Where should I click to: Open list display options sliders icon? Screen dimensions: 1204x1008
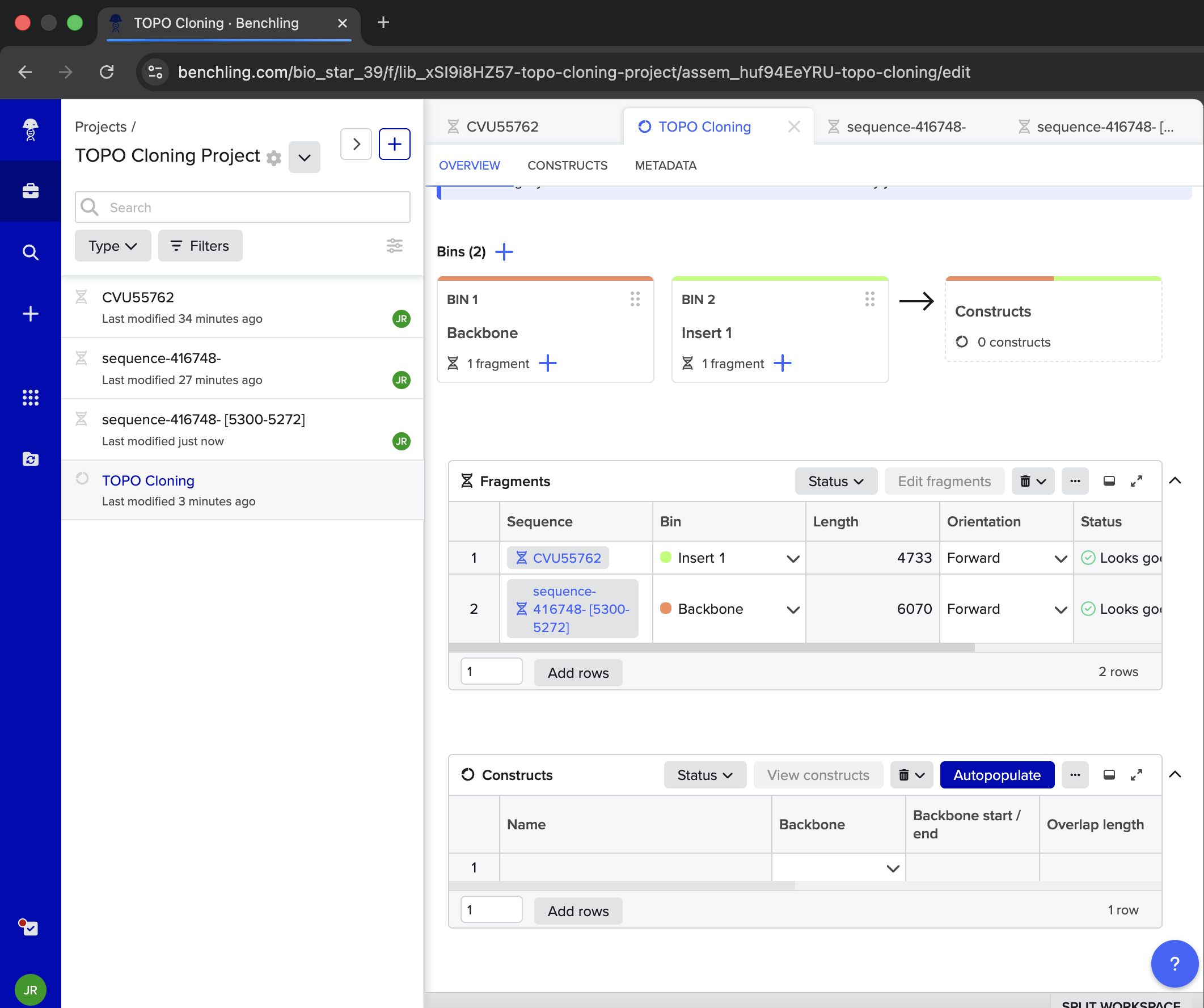(x=395, y=246)
